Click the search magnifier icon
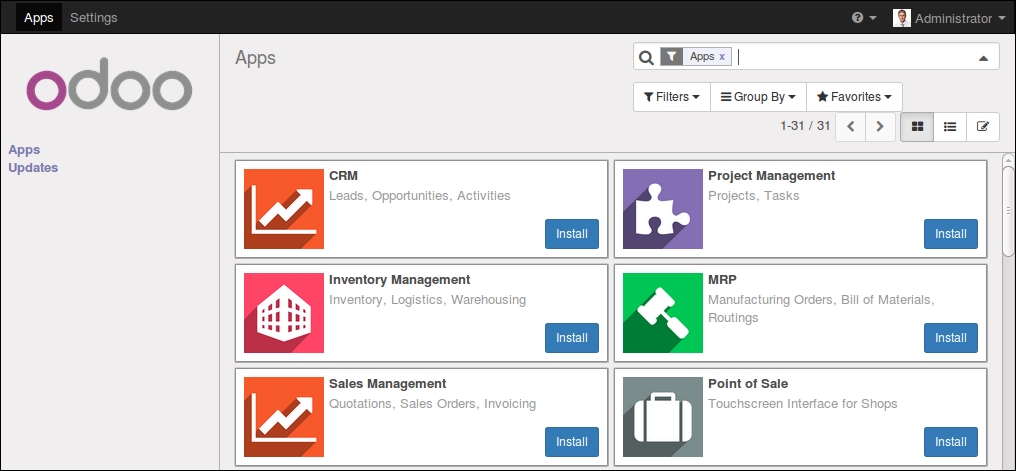 [x=646, y=58]
